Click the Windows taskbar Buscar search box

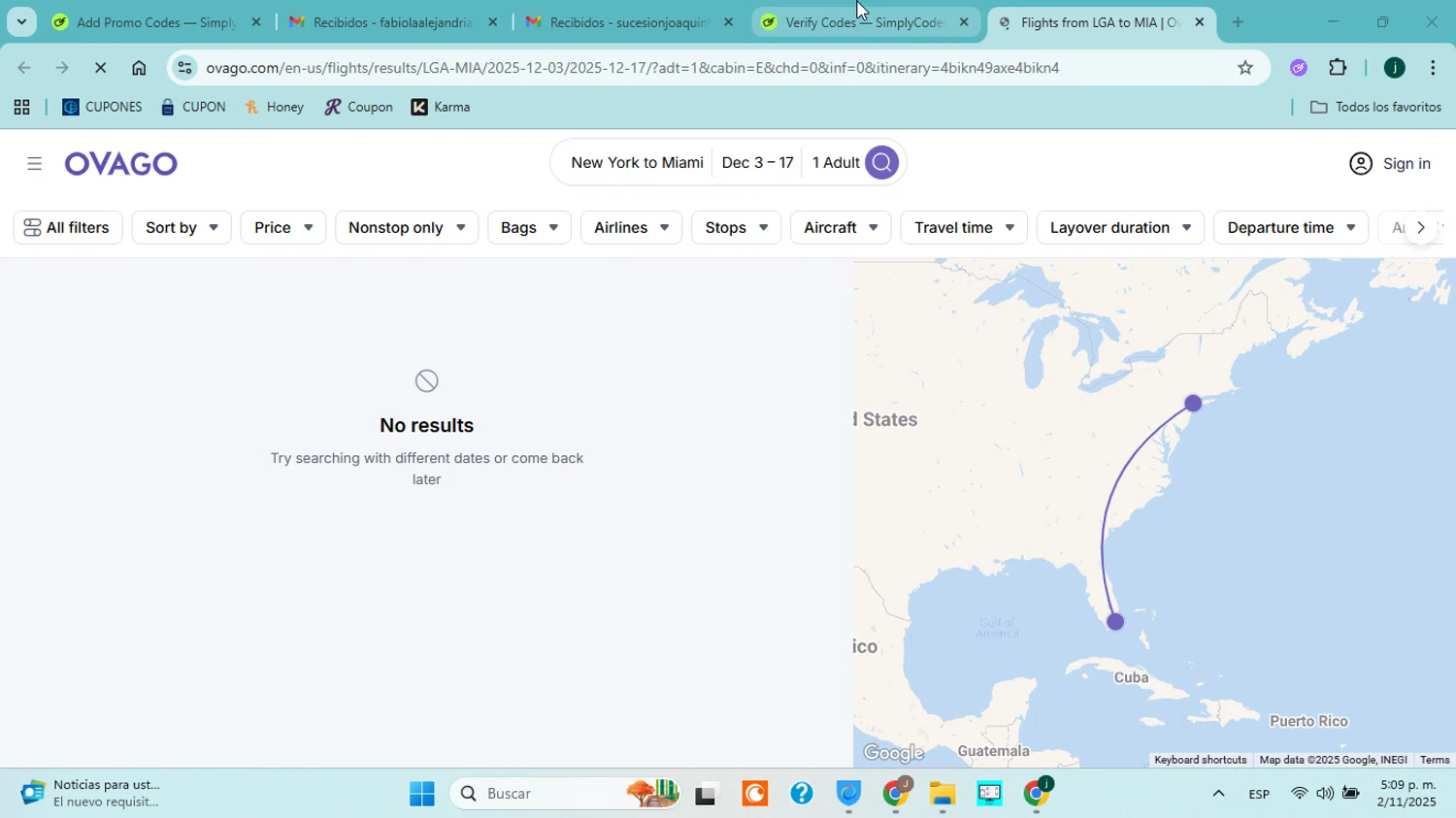(x=563, y=794)
